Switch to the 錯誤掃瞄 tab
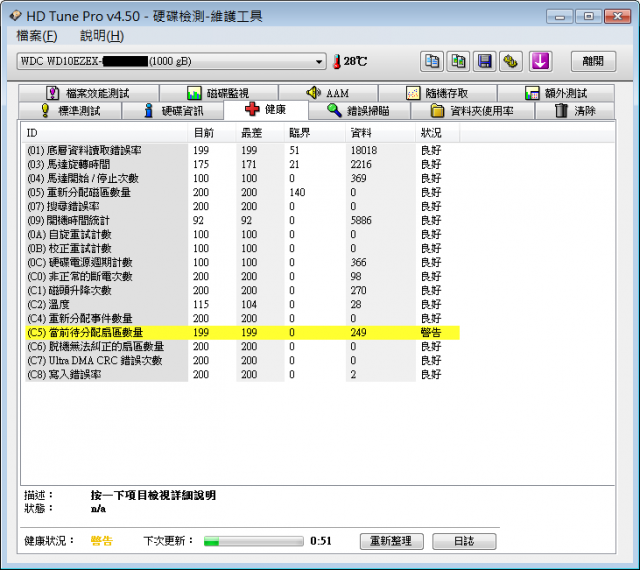640x570 pixels. click(359, 111)
